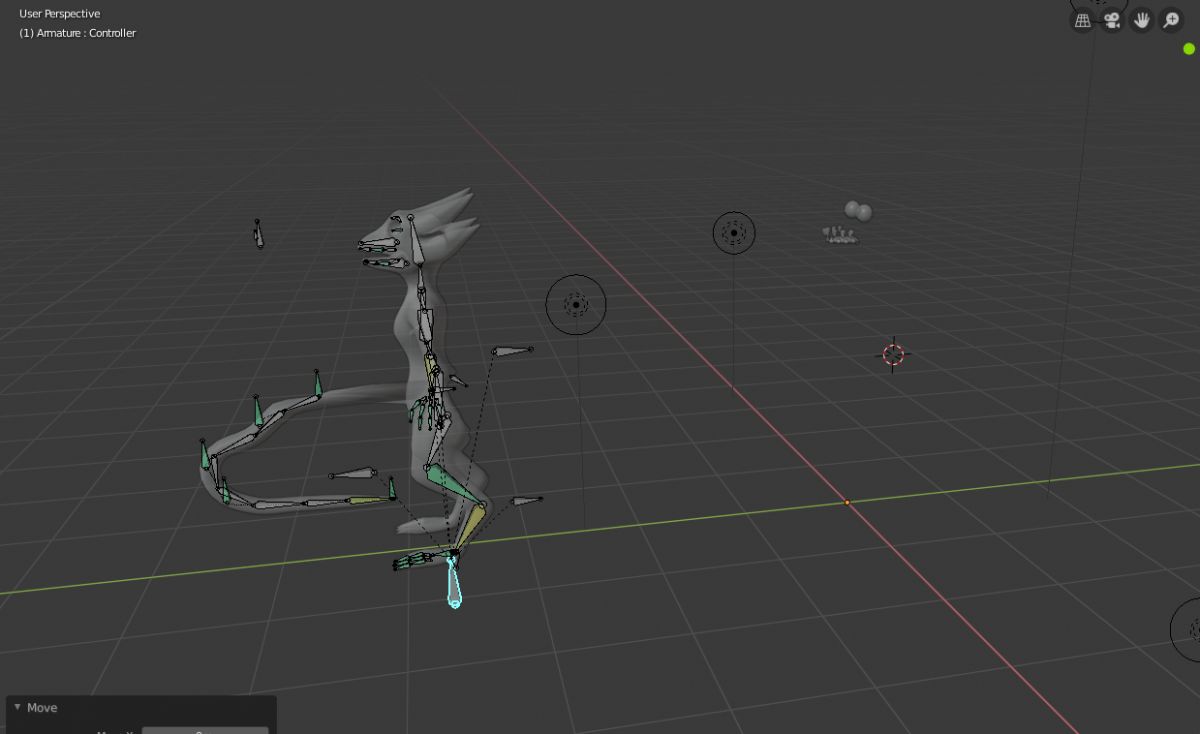This screenshot has width=1200, height=734.
Task: Select the second circular lamp object
Action: (x=734, y=233)
